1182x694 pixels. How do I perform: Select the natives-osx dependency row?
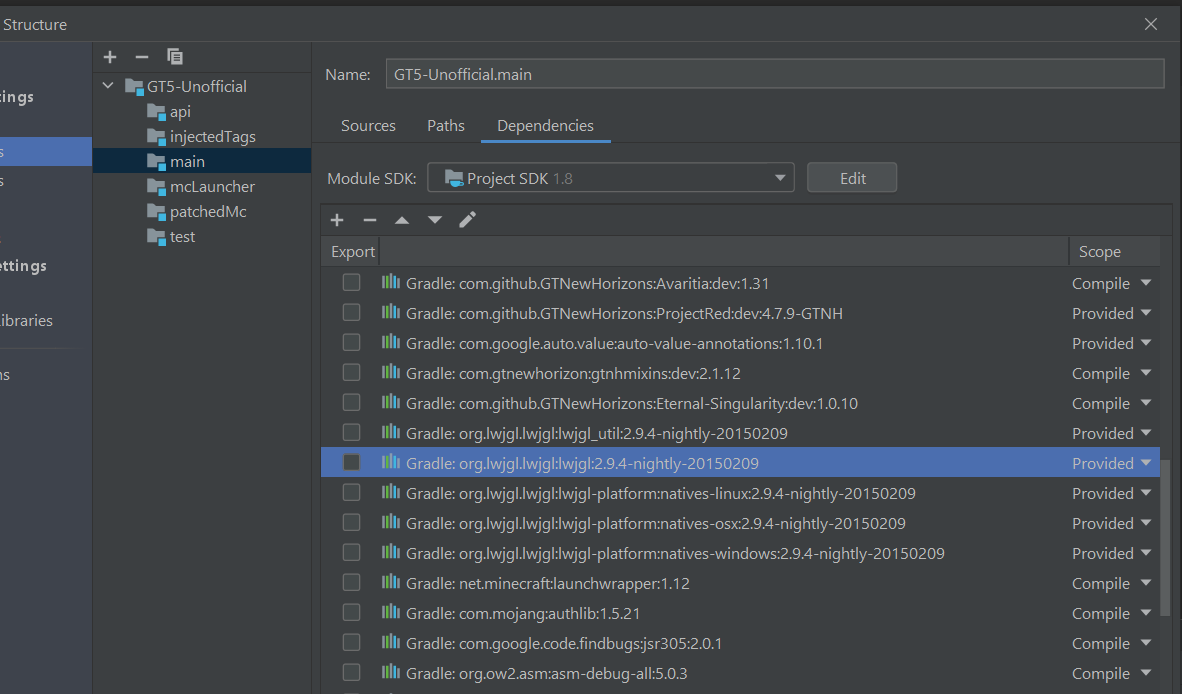point(740,523)
